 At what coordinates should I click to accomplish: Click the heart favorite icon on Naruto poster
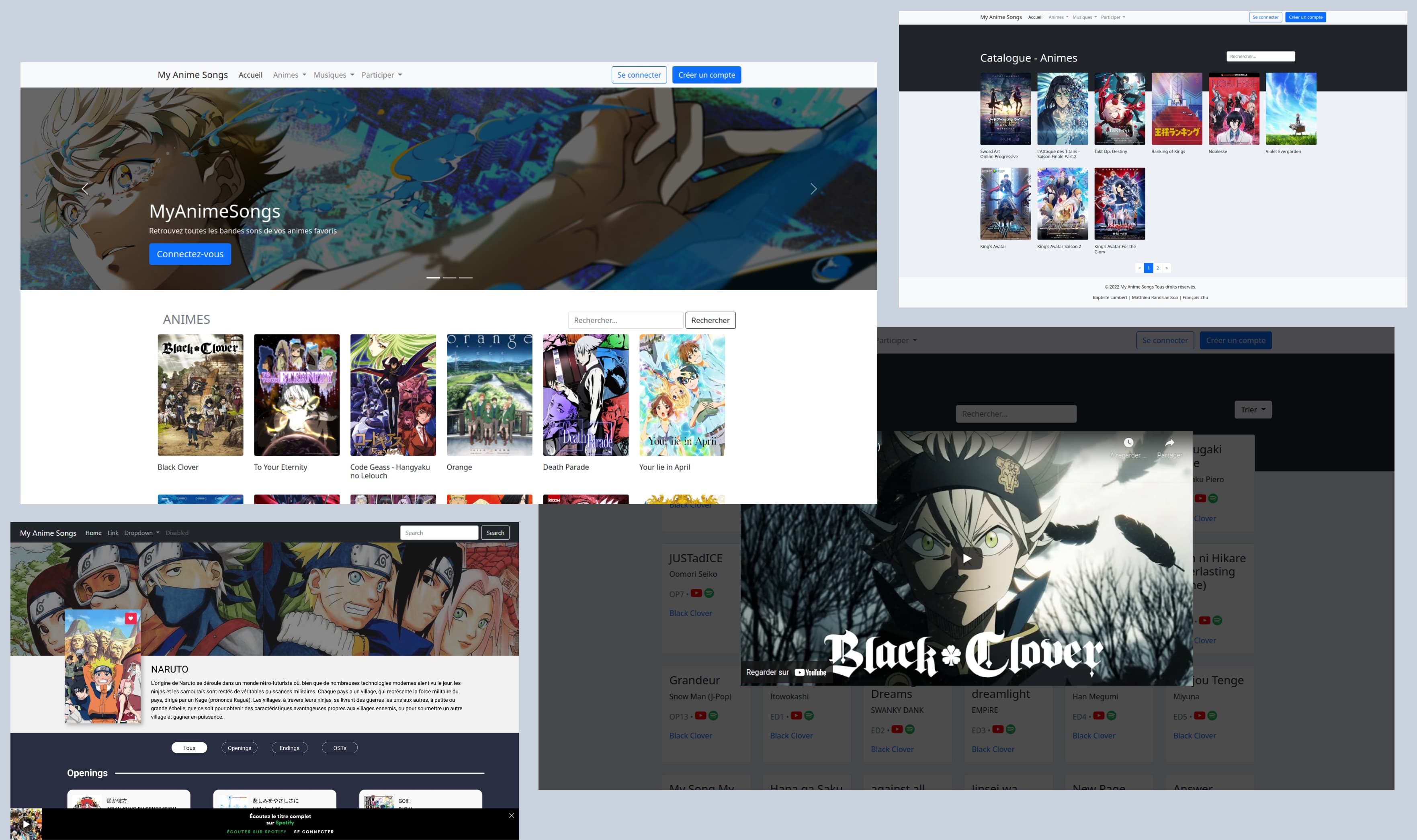pyautogui.click(x=131, y=618)
